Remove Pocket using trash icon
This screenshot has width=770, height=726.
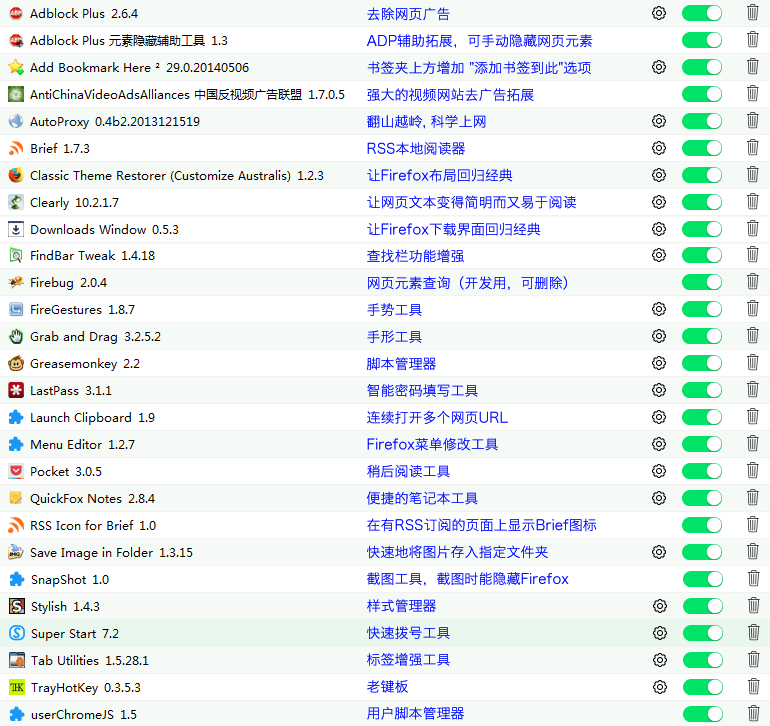click(x=752, y=471)
